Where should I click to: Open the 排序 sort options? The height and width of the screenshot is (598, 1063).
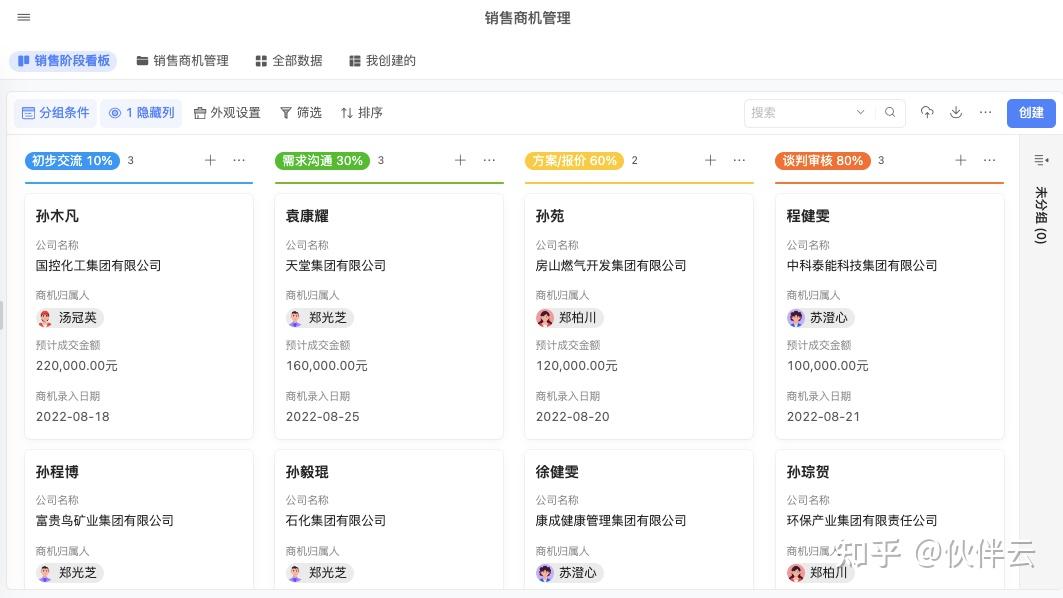click(361, 113)
